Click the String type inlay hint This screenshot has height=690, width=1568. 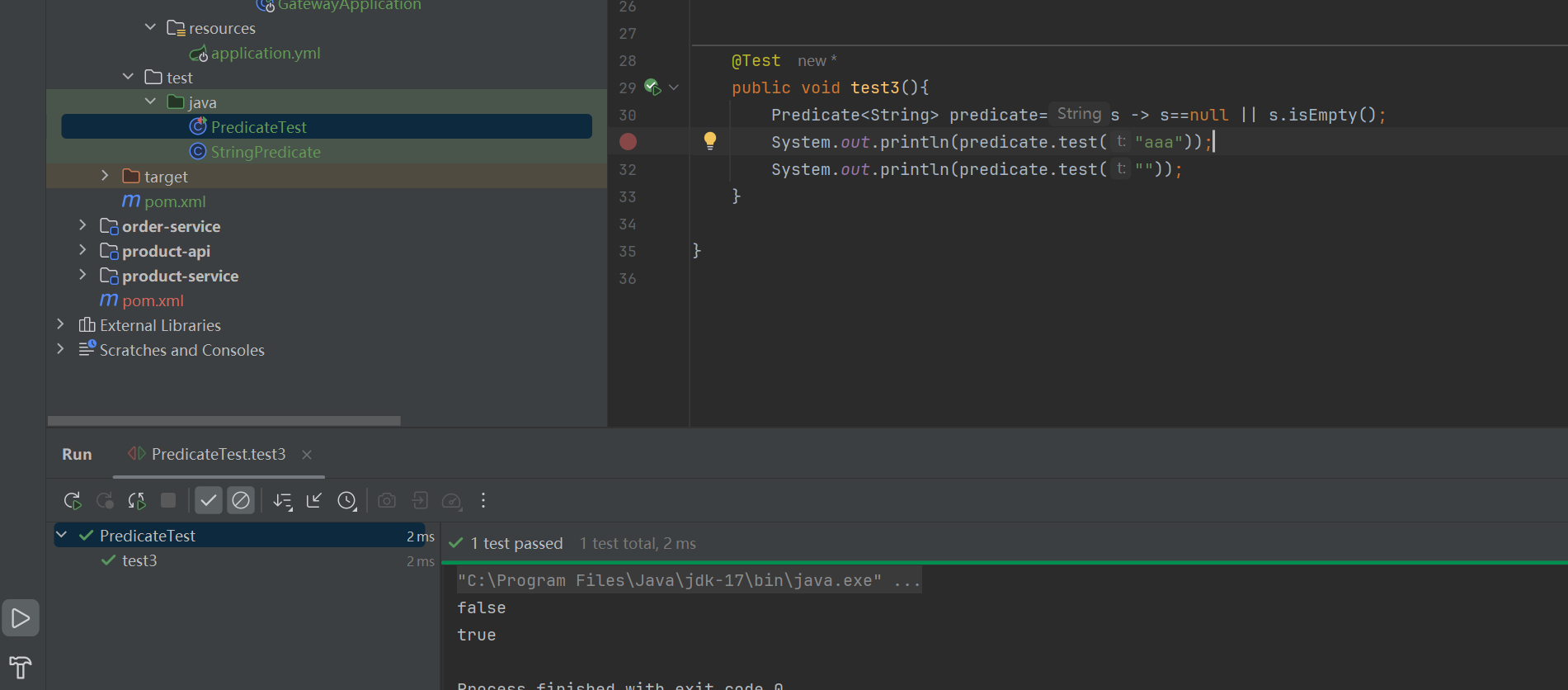coord(1079,114)
